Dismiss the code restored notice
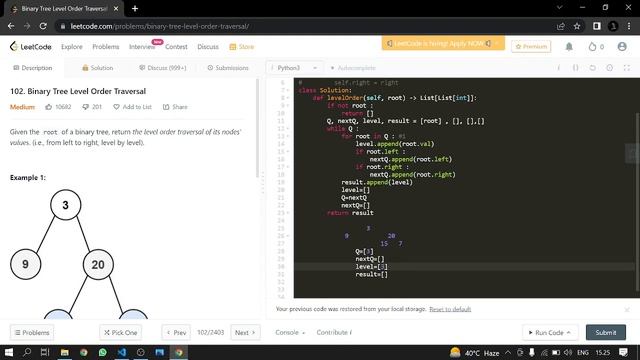The width and height of the screenshot is (640, 360). point(627,310)
